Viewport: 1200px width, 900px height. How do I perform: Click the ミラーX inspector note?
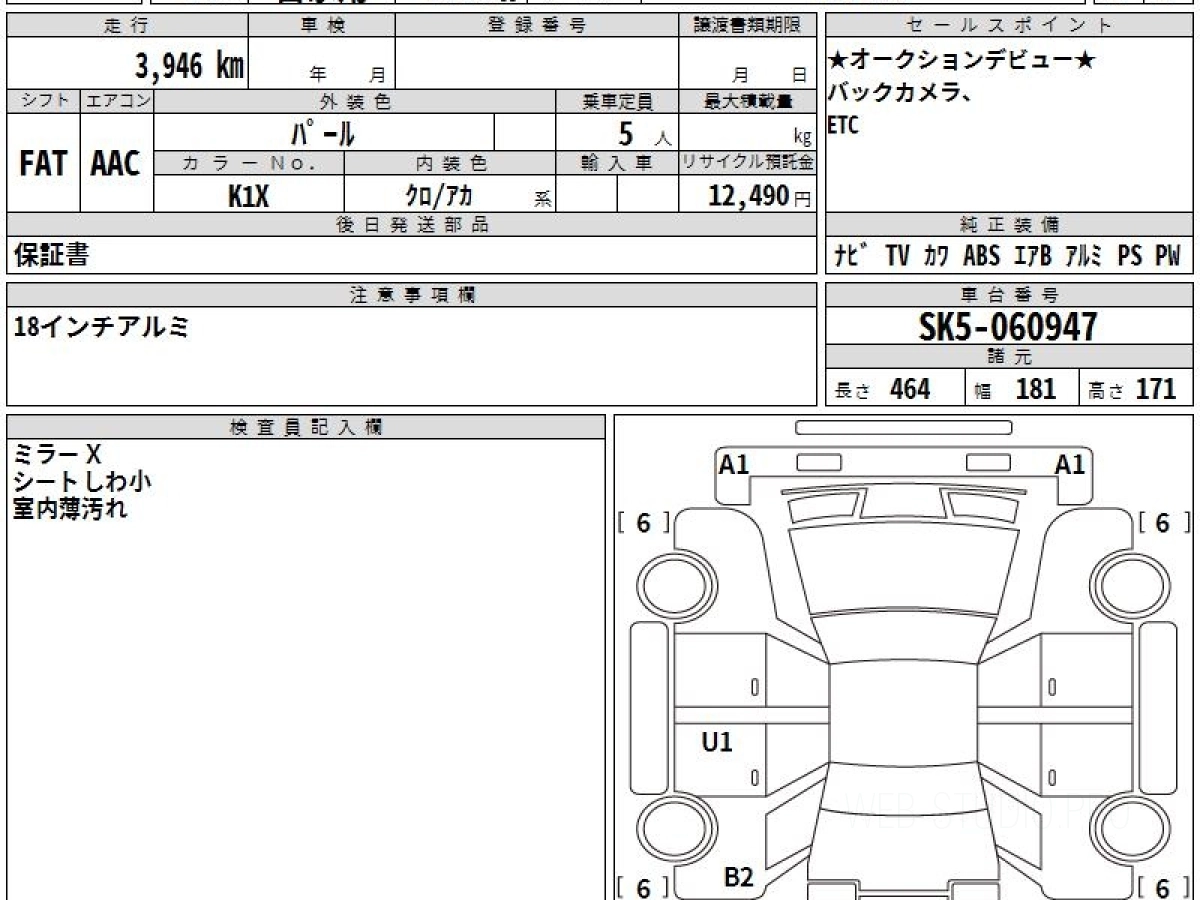(x=58, y=454)
